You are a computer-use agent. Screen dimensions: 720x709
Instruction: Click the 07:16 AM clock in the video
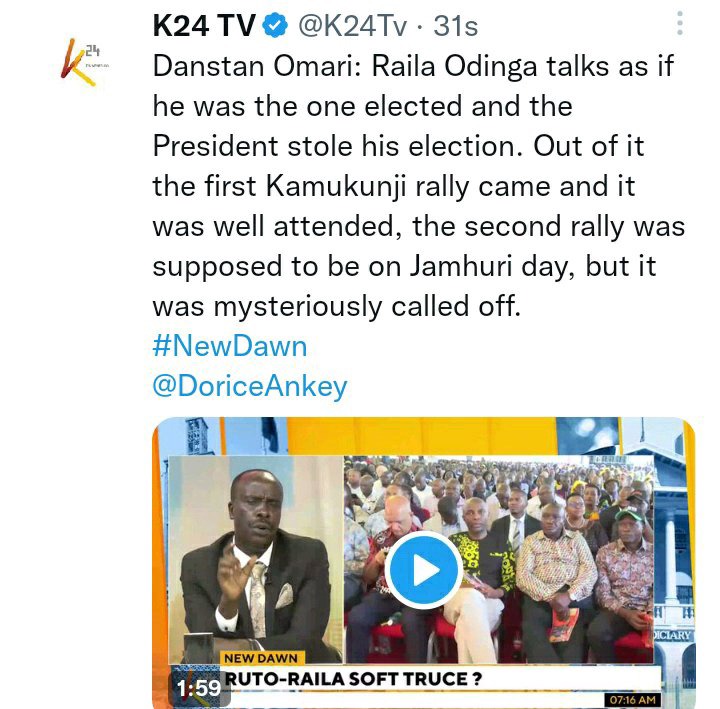633,700
